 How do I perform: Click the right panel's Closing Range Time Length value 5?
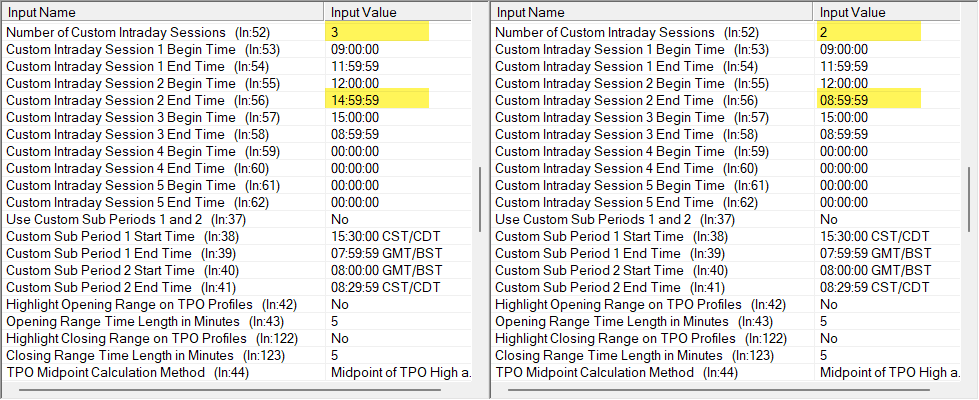point(824,355)
